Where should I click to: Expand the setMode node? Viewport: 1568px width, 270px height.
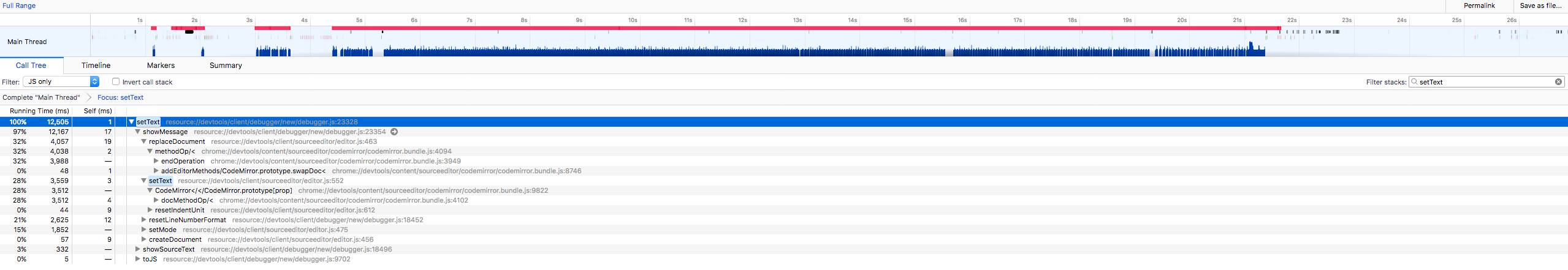(144, 230)
